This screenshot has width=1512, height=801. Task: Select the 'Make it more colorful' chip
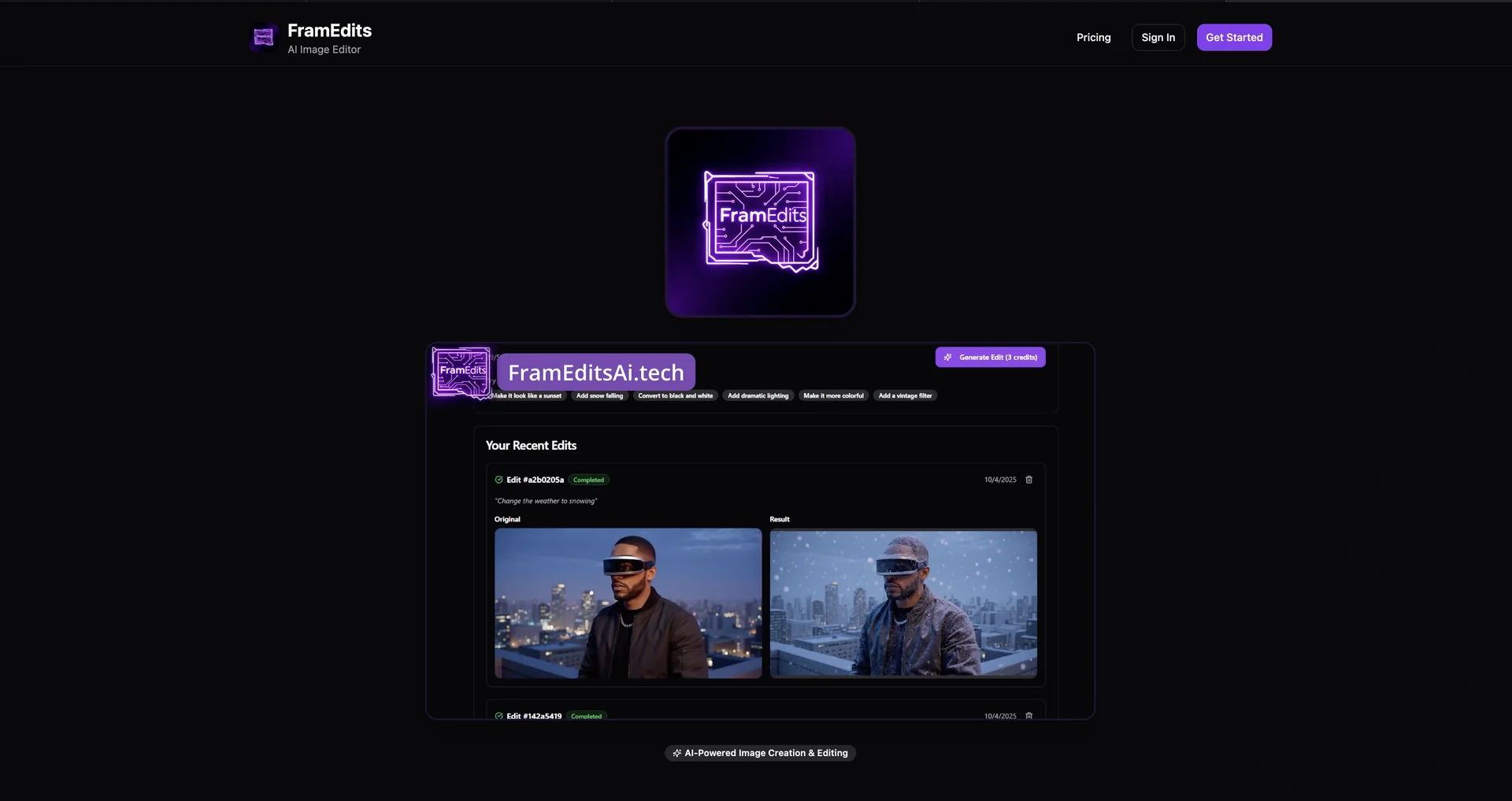coord(832,395)
